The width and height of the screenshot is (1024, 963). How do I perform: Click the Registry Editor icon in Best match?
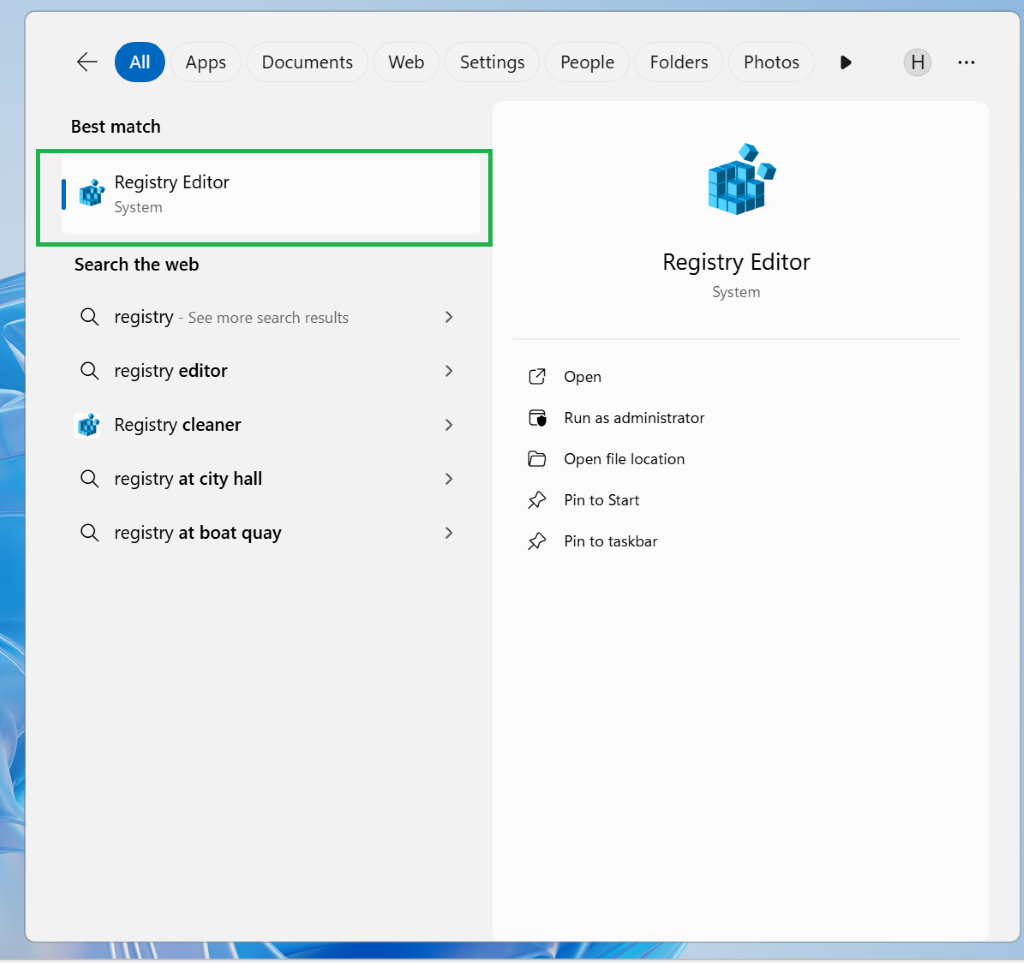(91, 193)
